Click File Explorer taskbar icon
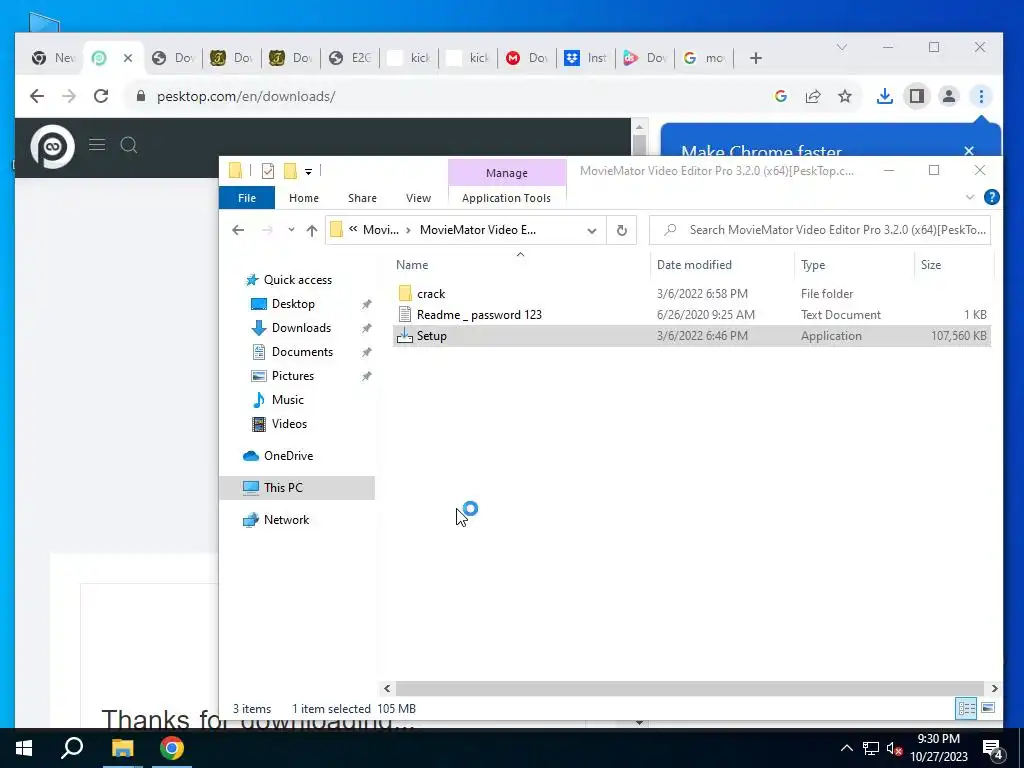The height and width of the screenshot is (768, 1024). pos(122,748)
